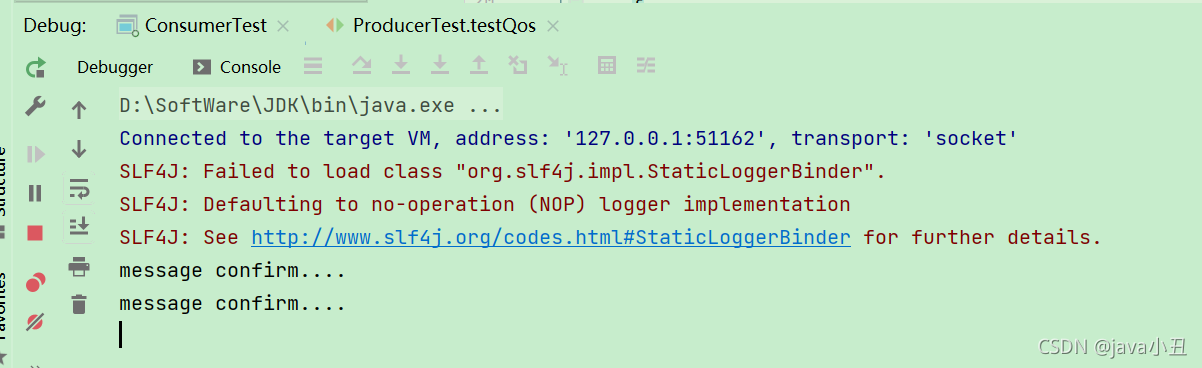Screen dimensions: 1202x368
Task: Open Evaluate Expression calculator icon
Action: pyautogui.click(x=606, y=66)
